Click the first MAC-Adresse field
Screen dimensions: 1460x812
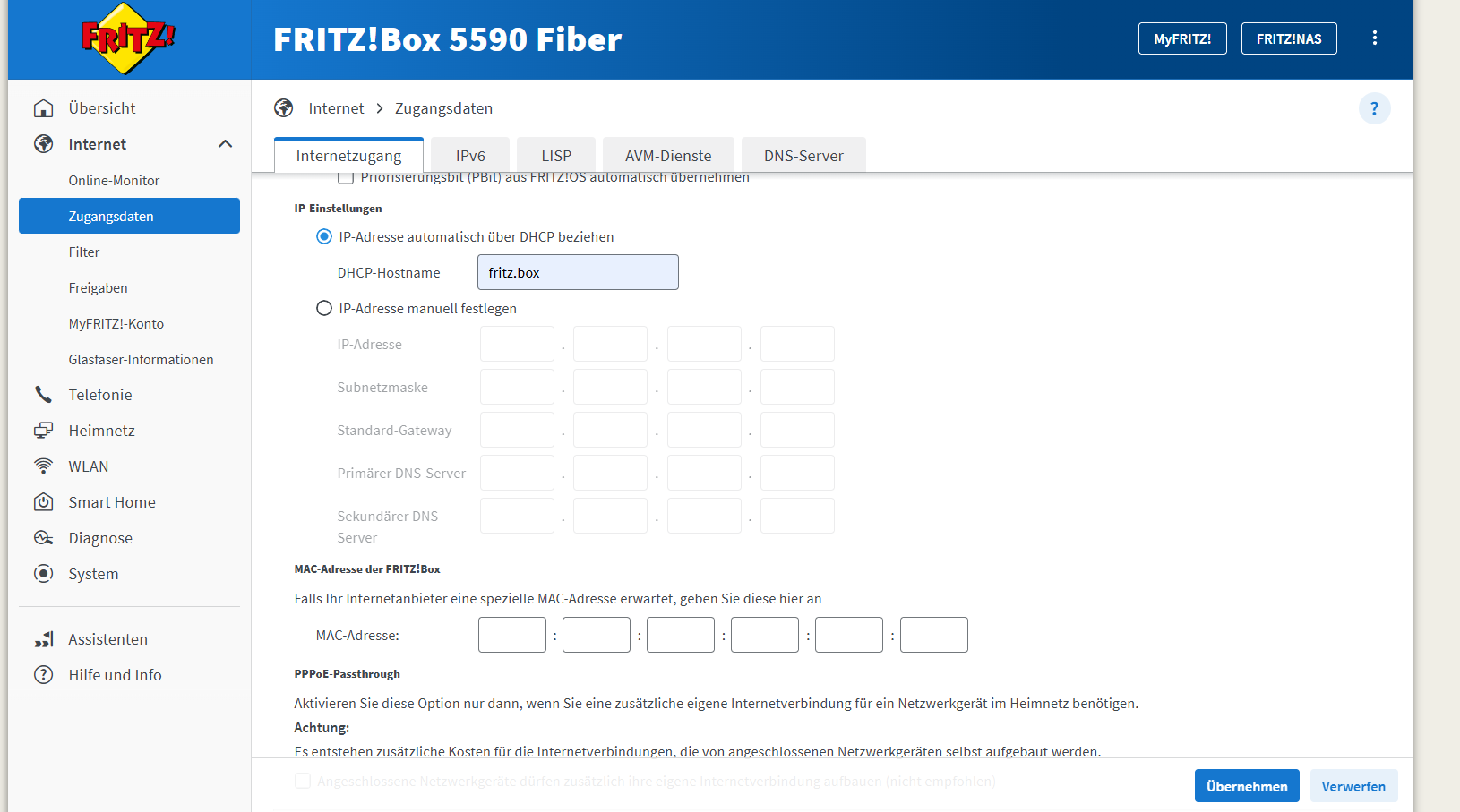512,635
